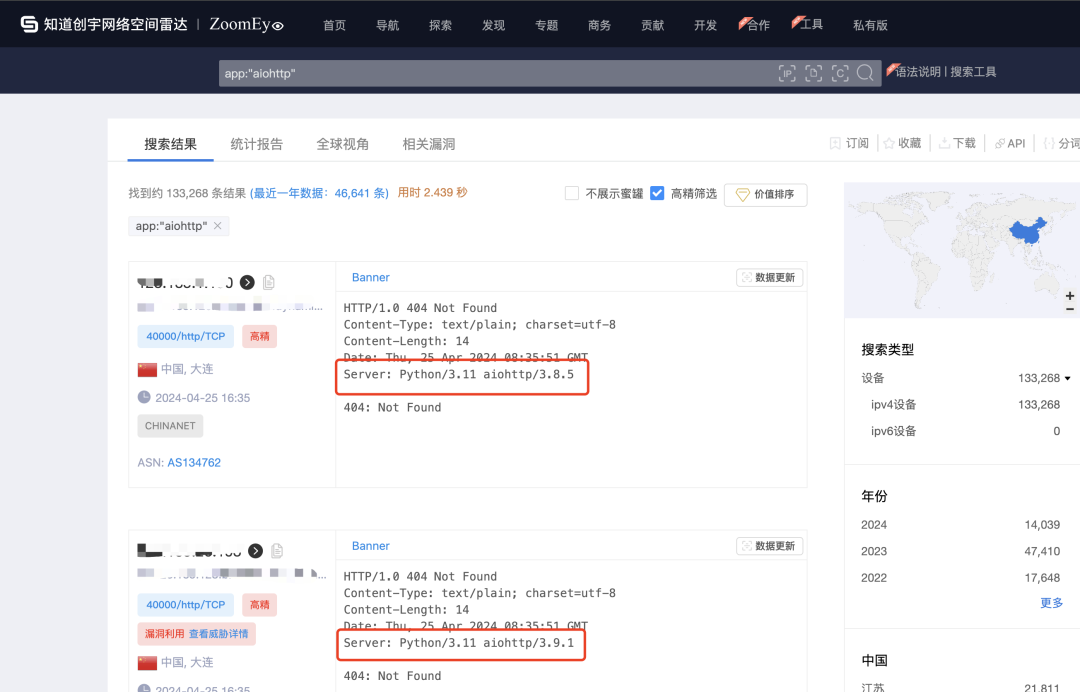Viewport: 1080px width, 692px height.
Task: Switch to the 统计报告 tab
Action: (257, 143)
